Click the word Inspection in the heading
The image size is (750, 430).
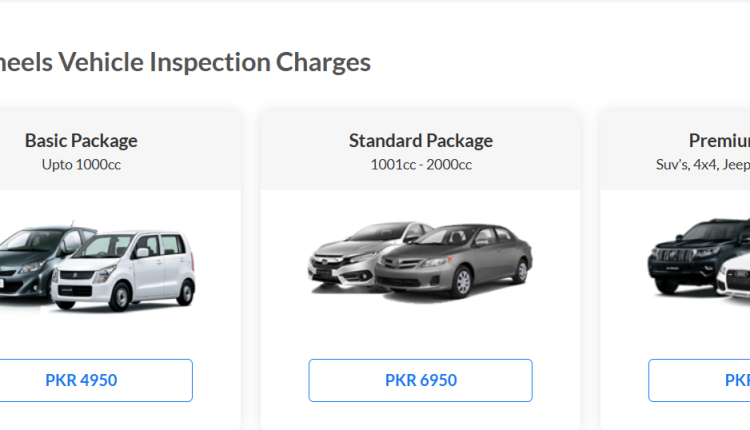point(210,62)
